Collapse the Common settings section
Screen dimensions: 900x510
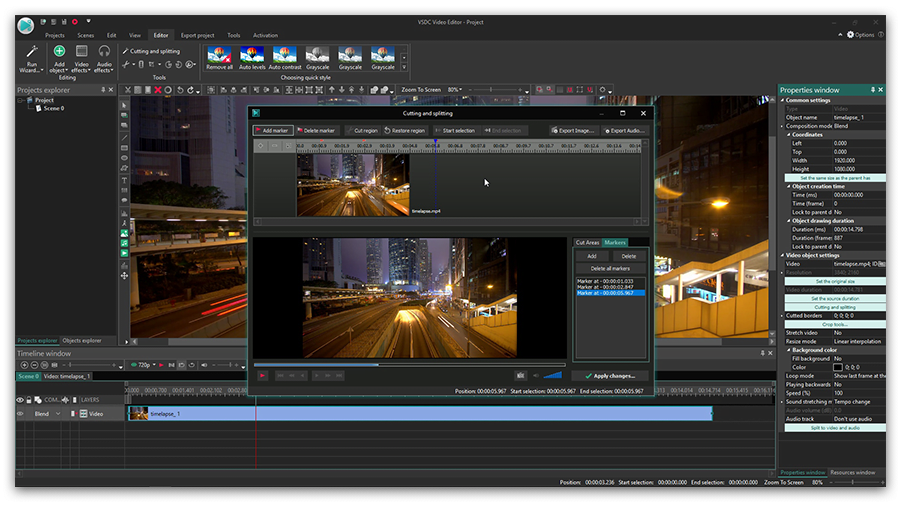tap(782, 100)
